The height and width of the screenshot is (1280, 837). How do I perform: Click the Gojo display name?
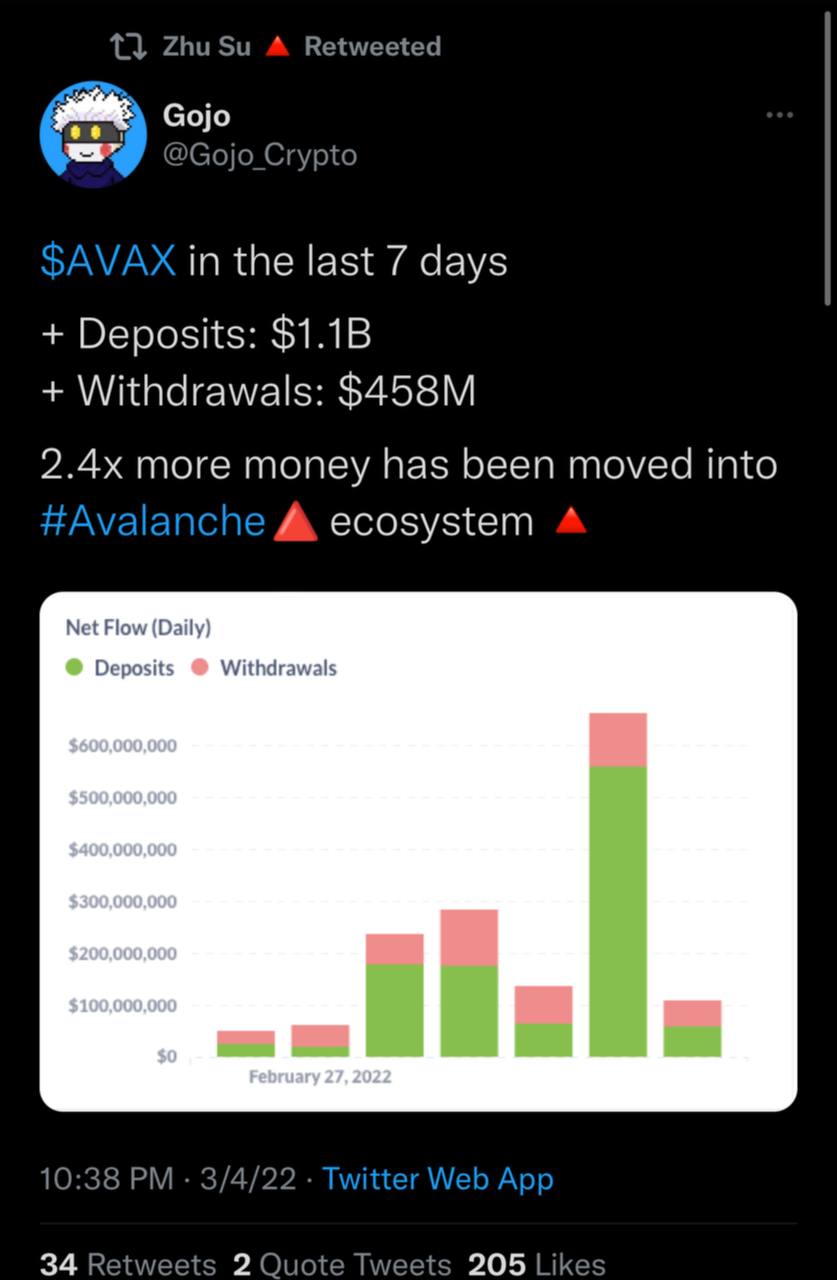(x=196, y=116)
